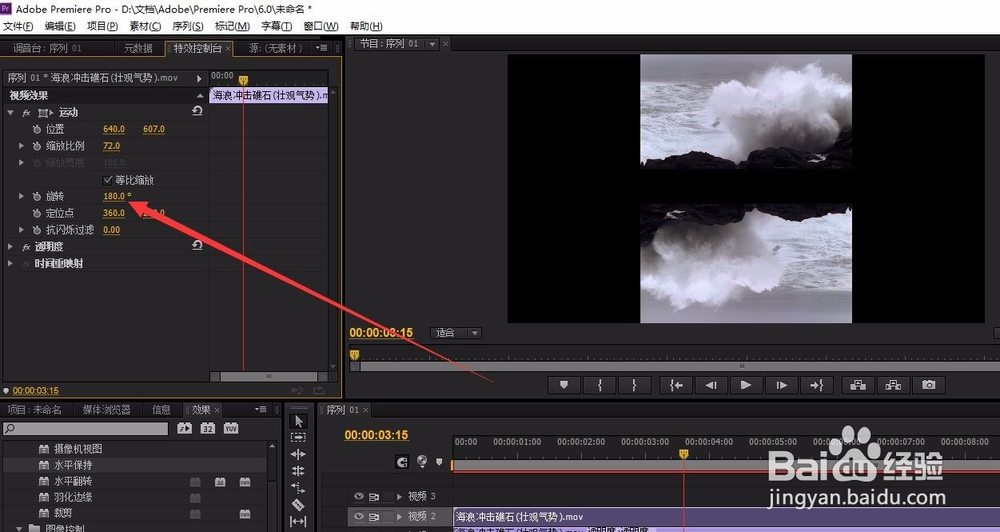Expand the 视频 2 track

(400, 517)
